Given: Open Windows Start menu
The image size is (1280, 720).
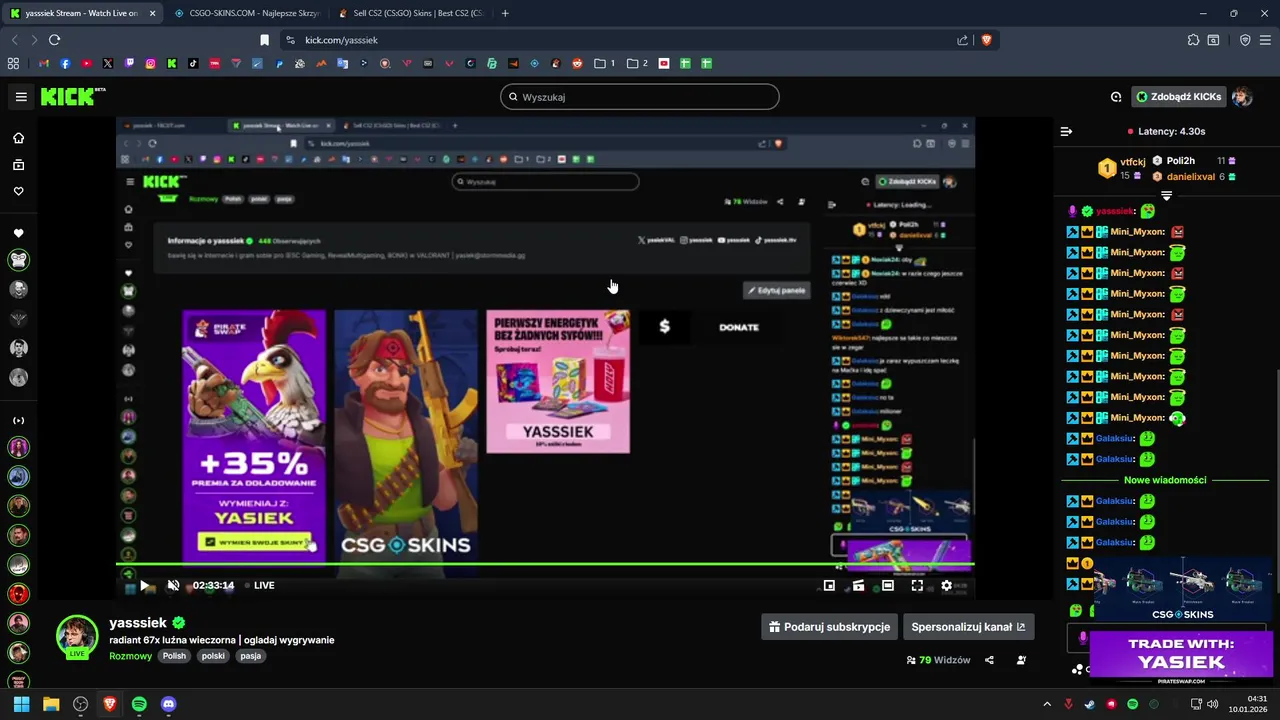Looking at the screenshot, I should (x=21, y=704).
